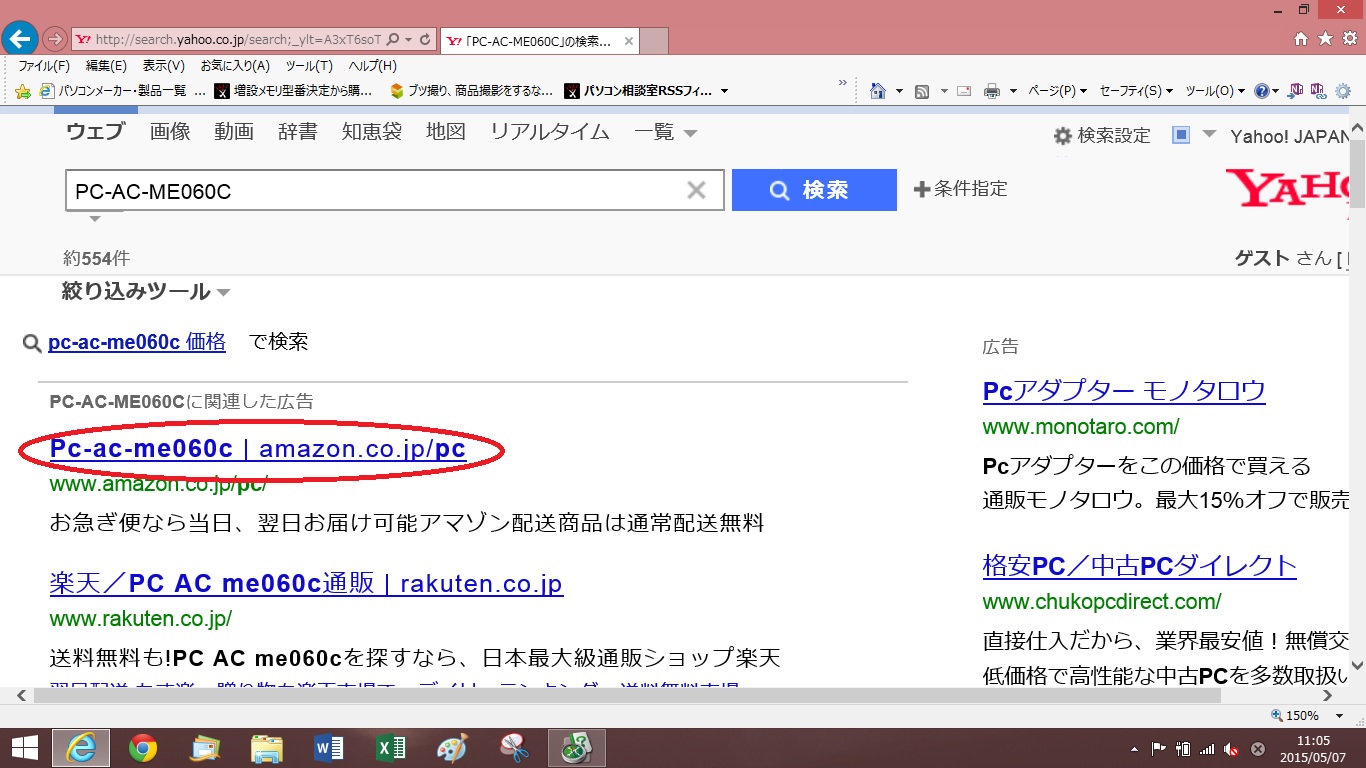The height and width of the screenshot is (768, 1366).
Task: Open Word from taskbar
Action: [x=329, y=748]
